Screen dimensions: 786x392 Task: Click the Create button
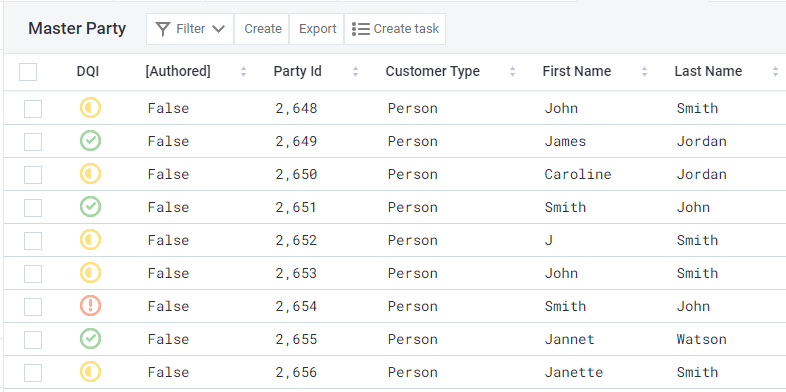(x=263, y=29)
